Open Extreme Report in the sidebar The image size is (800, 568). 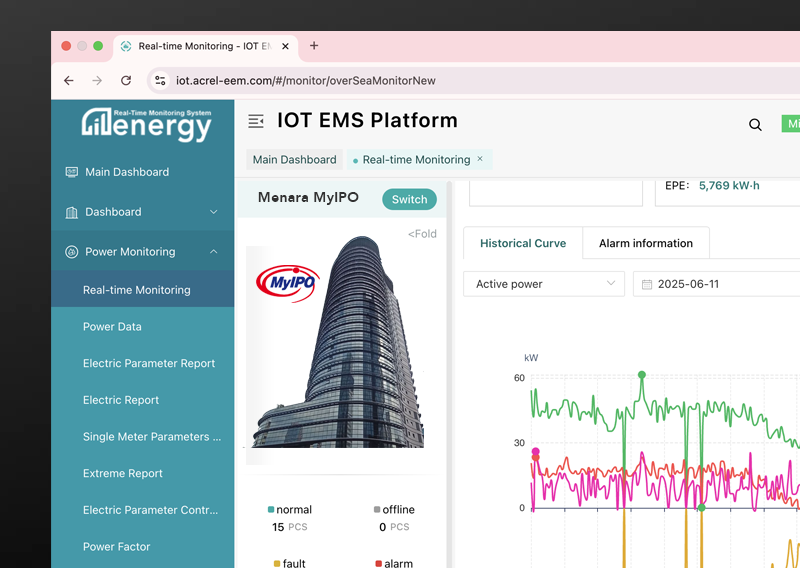[x=142, y=474]
